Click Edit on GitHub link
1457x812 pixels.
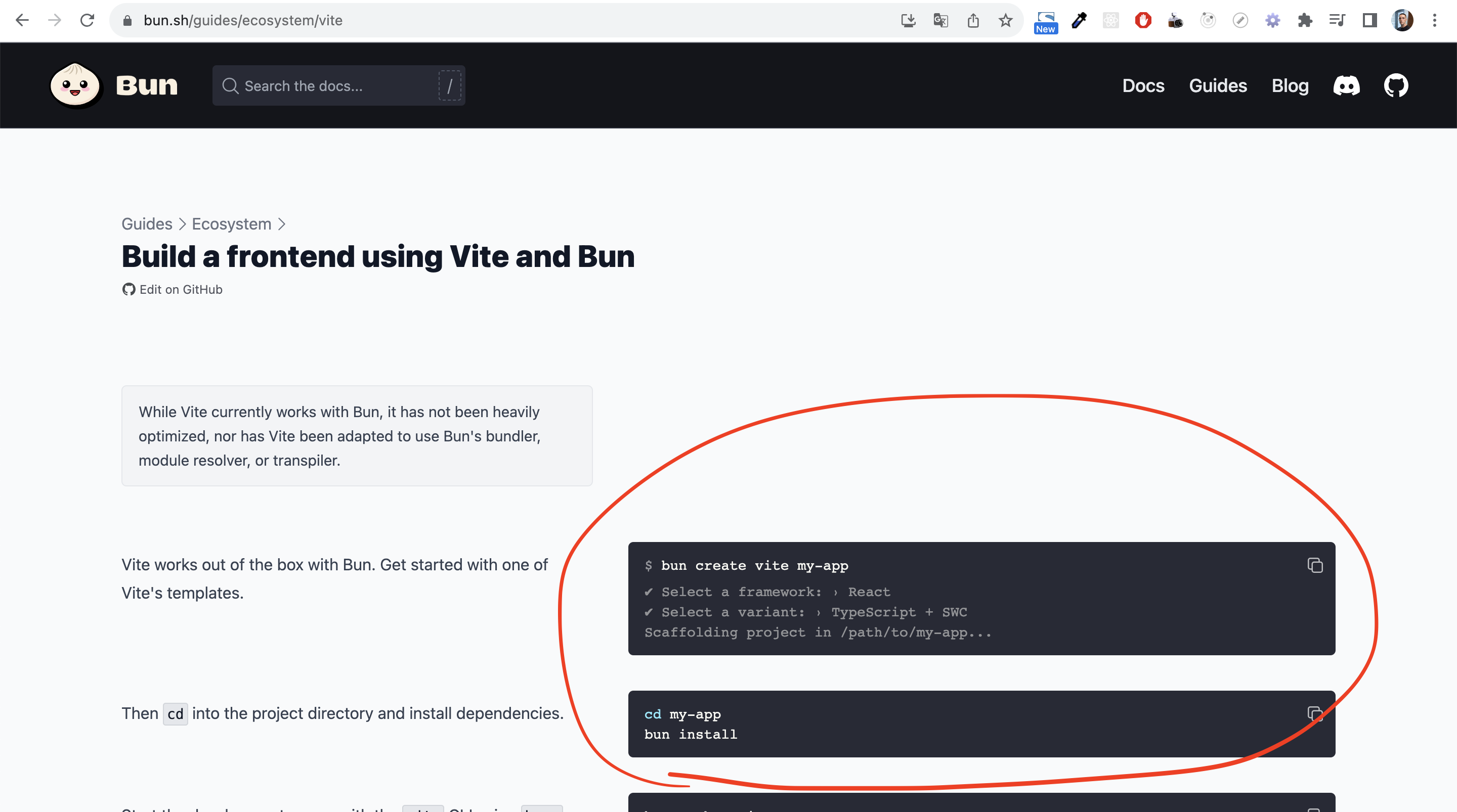click(173, 290)
